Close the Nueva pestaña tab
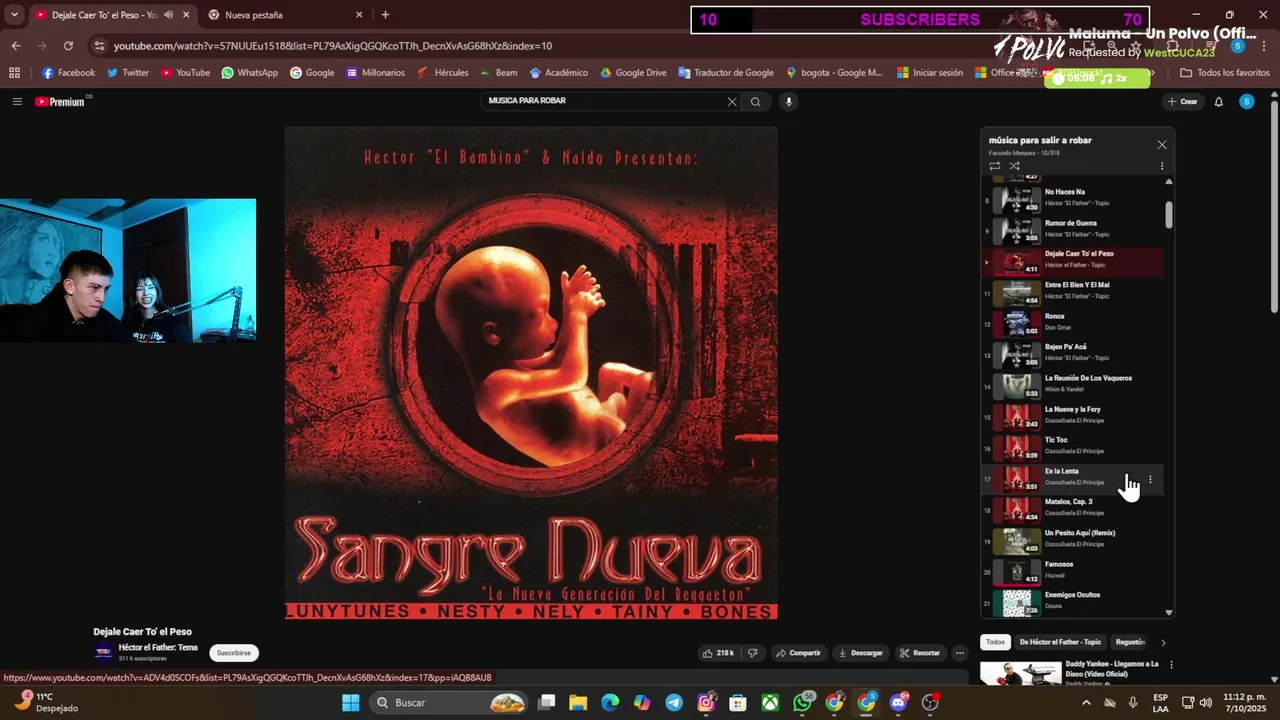The height and width of the screenshot is (720, 1280). [359, 15]
